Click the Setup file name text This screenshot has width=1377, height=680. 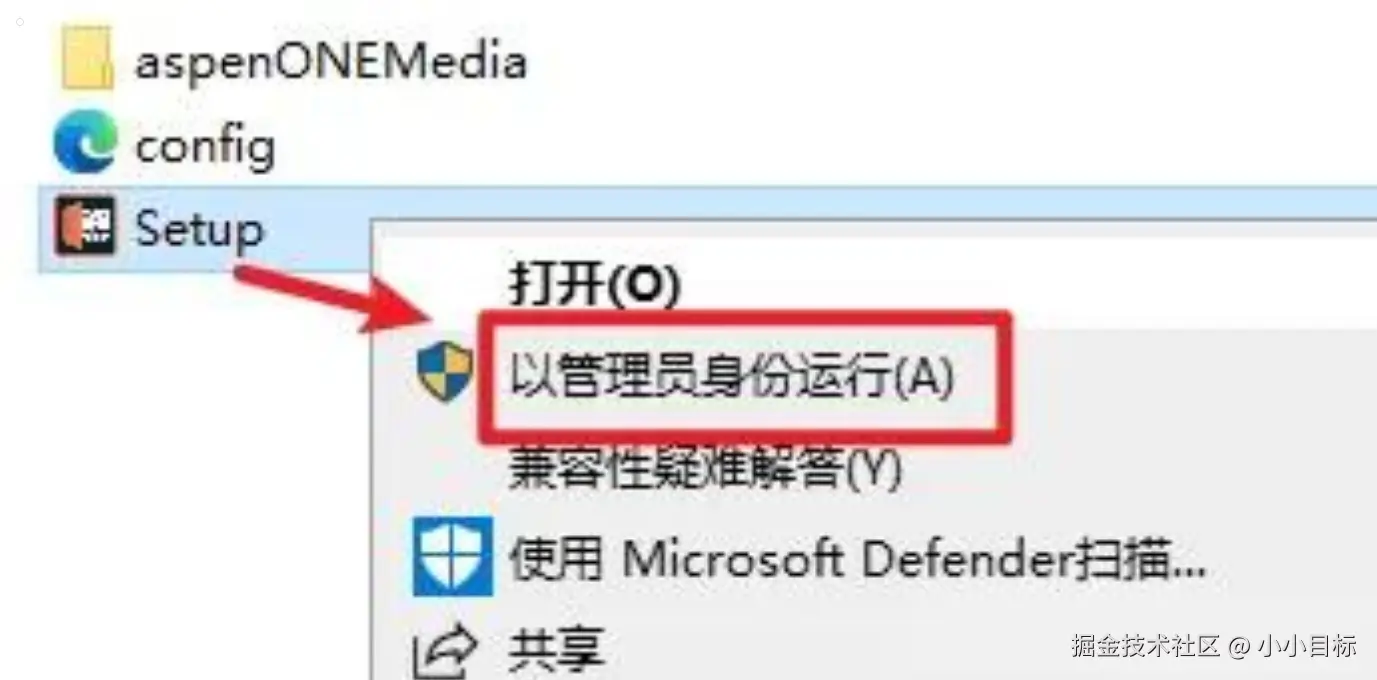click(x=200, y=231)
